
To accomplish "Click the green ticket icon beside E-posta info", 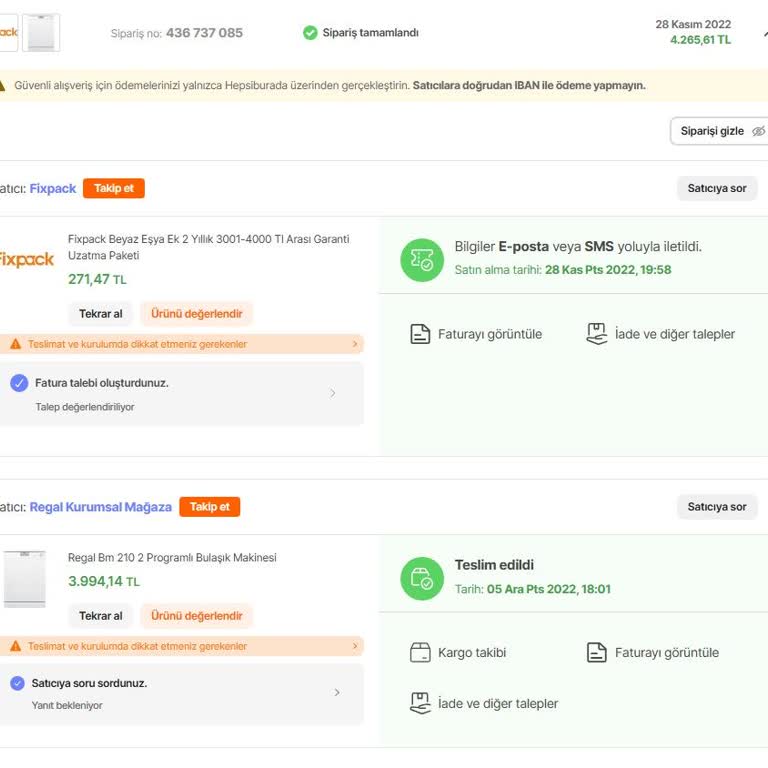I will pos(421,260).
